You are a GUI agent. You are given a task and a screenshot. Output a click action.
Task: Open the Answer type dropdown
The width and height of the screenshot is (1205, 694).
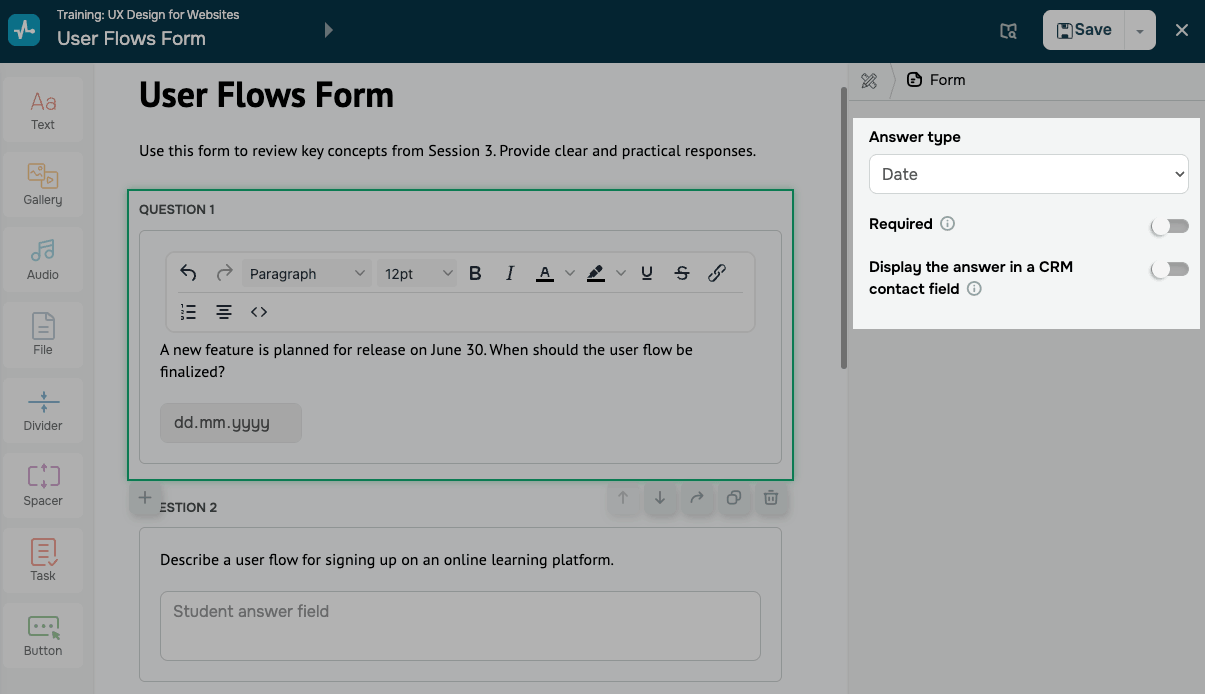(1028, 174)
